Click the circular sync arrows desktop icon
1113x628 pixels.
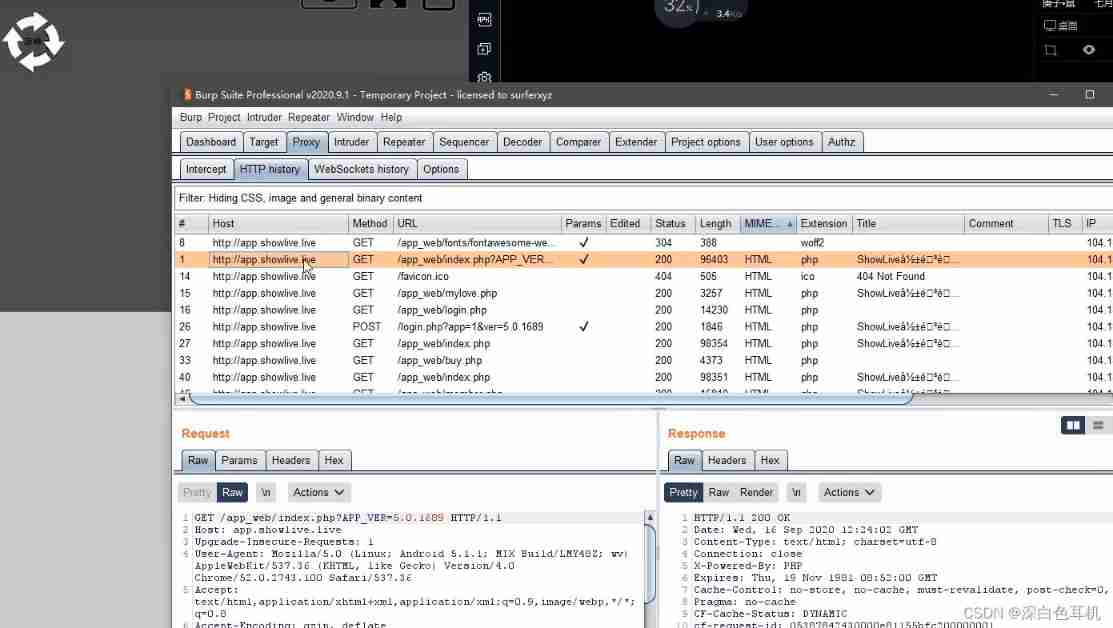(33, 42)
